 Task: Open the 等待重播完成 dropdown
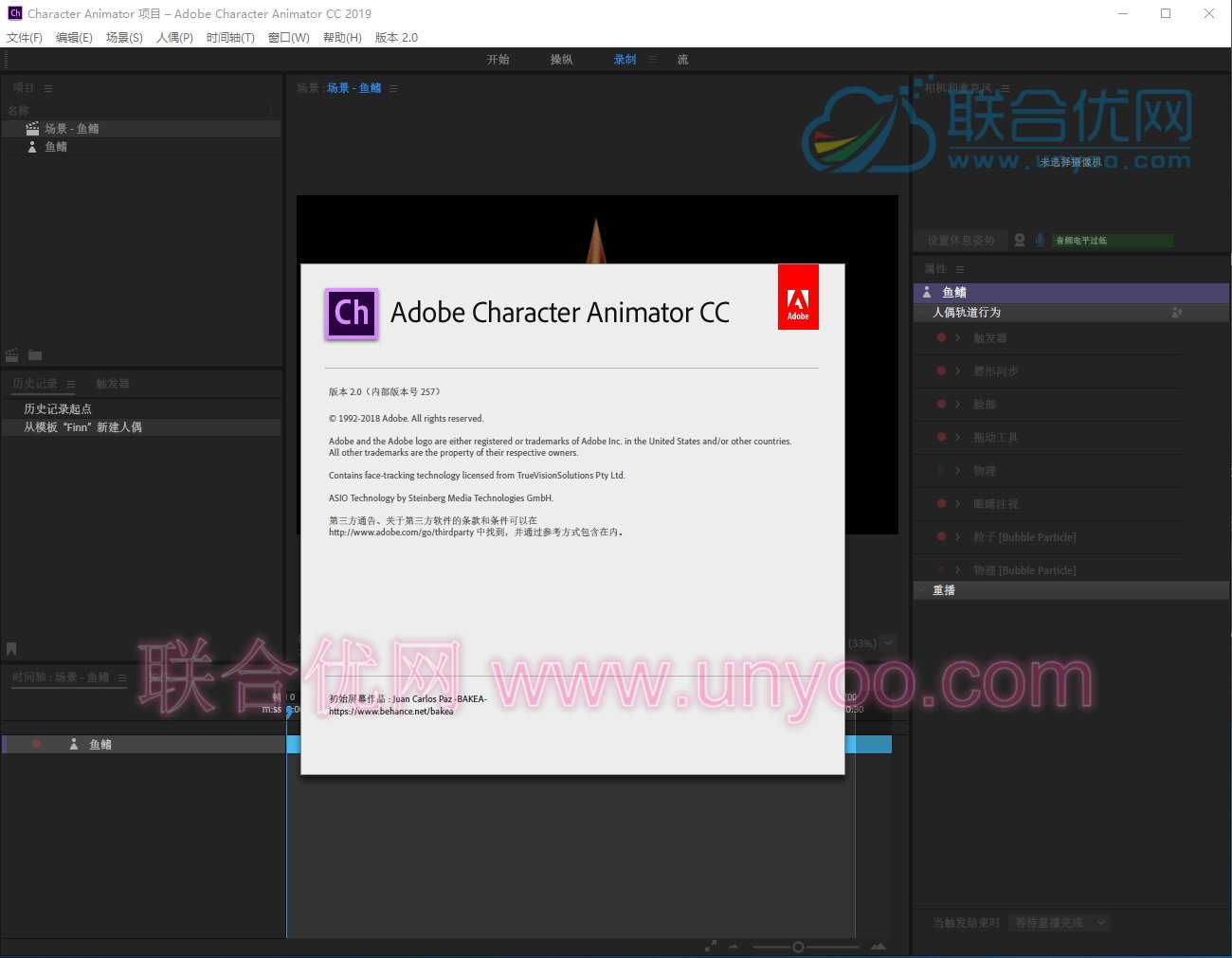tap(1059, 923)
